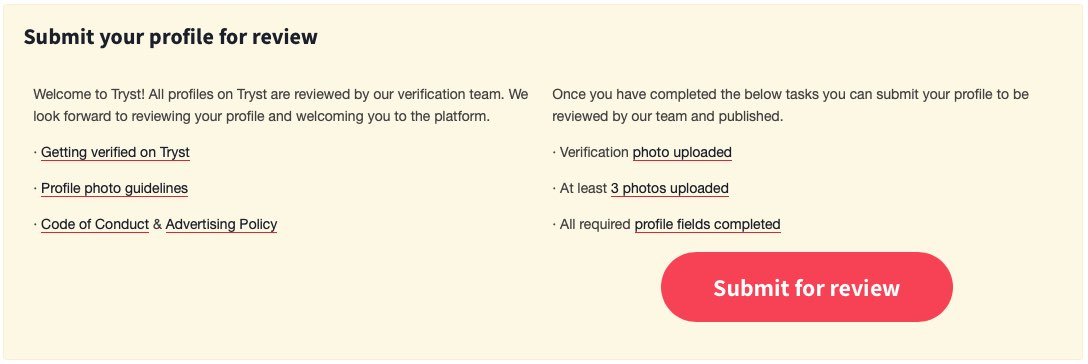Click the 'At least' text
This screenshot has width=1088, height=364.
pyautogui.click(x=583, y=189)
